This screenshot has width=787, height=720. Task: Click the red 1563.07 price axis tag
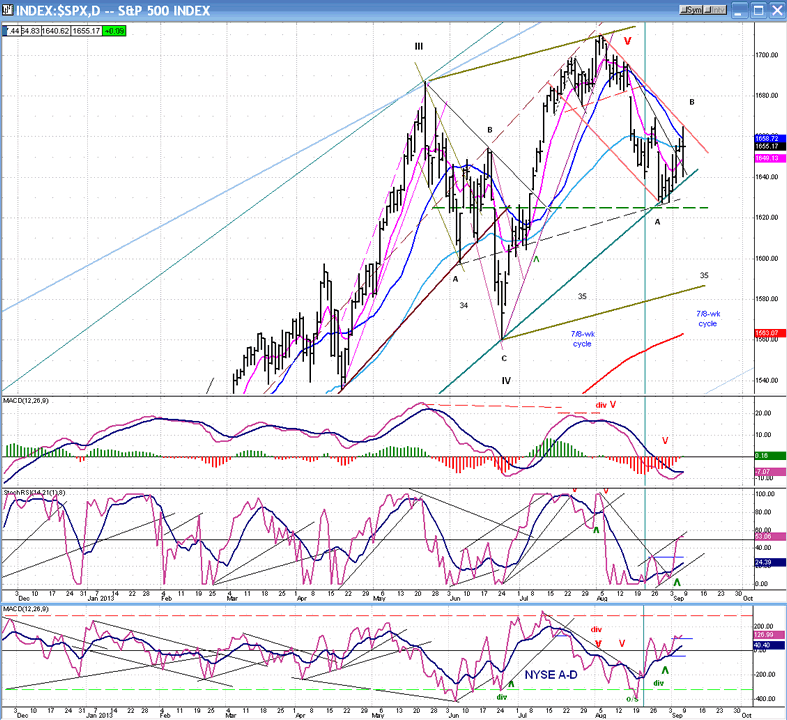pyautogui.click(x=769, y=333)
